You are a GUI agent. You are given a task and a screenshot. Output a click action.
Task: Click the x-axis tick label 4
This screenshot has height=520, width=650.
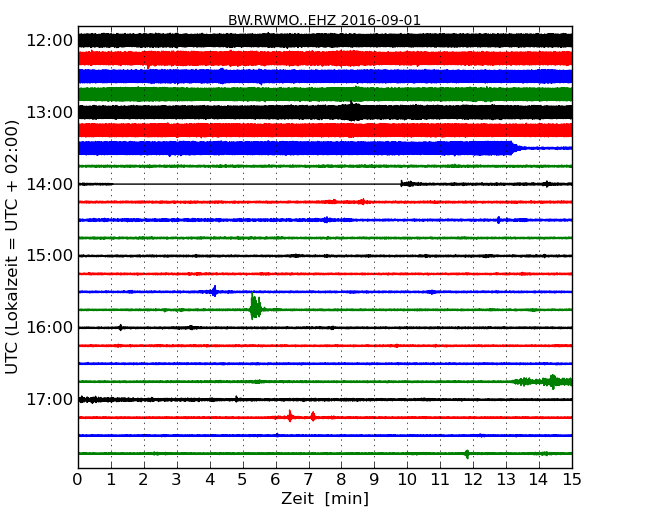210,480
